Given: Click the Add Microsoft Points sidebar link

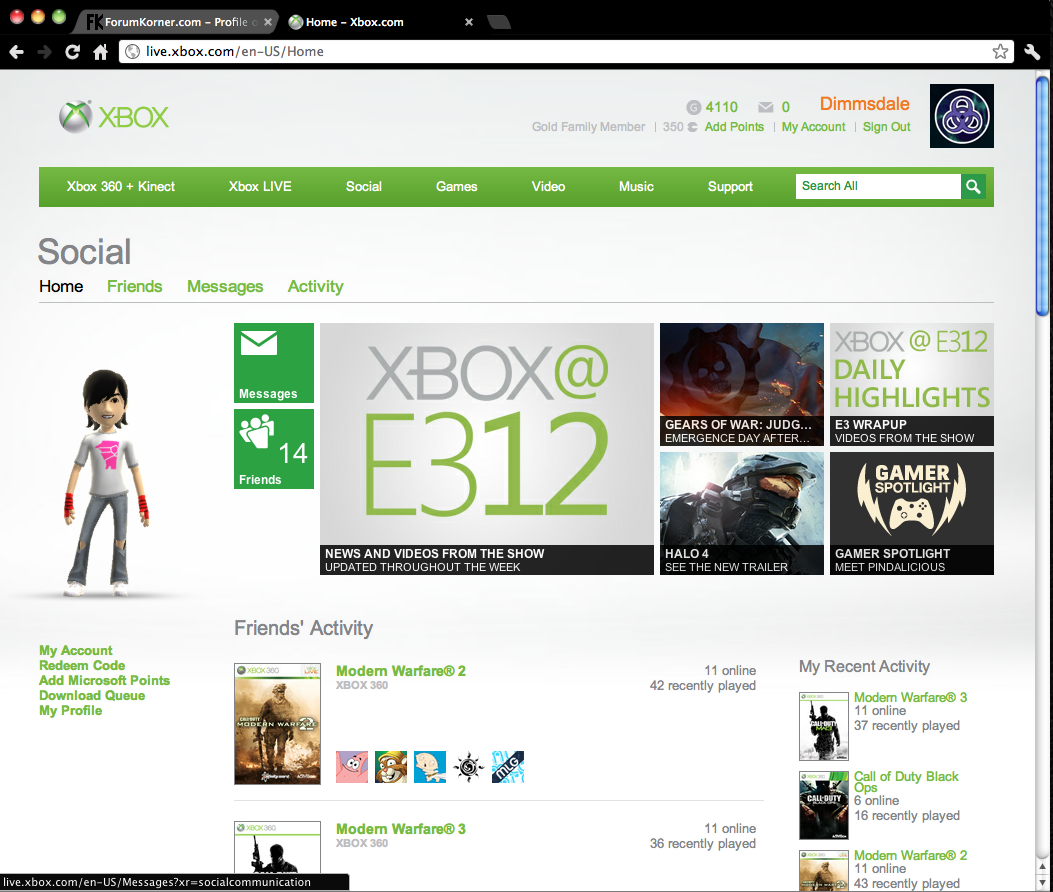Looking at the screenshot, I should pyautogui.click(x=104, y=680).
